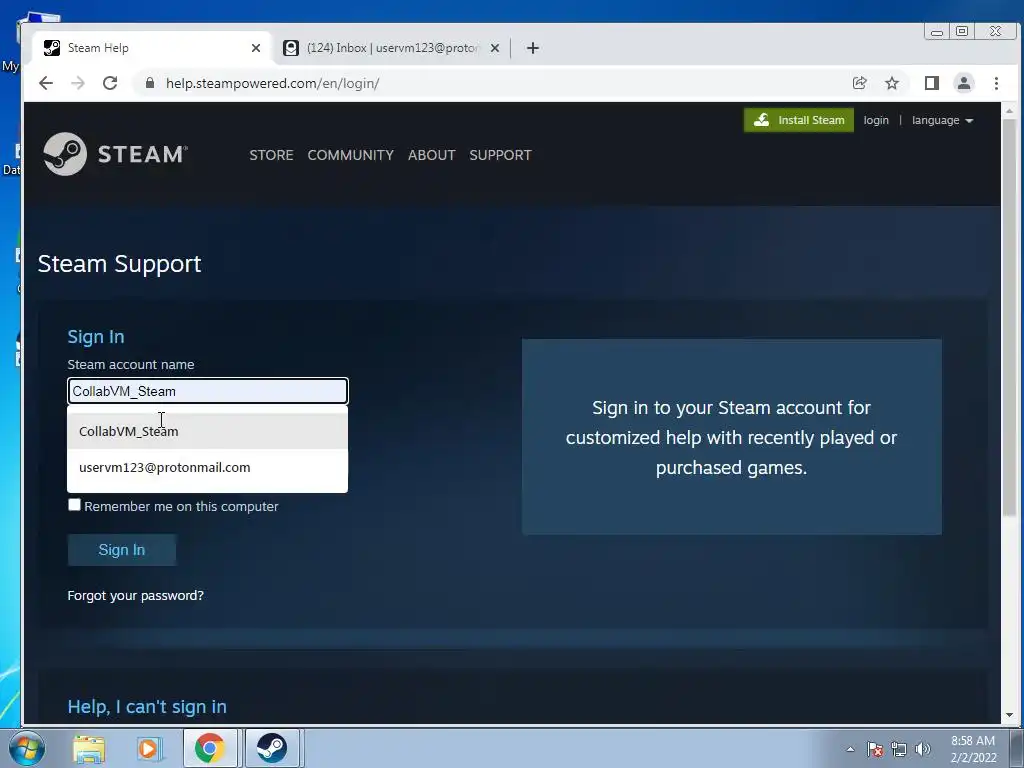Click the scrollbar down arrow
Screen dimensions: 1024x768
coord(1009,716)
